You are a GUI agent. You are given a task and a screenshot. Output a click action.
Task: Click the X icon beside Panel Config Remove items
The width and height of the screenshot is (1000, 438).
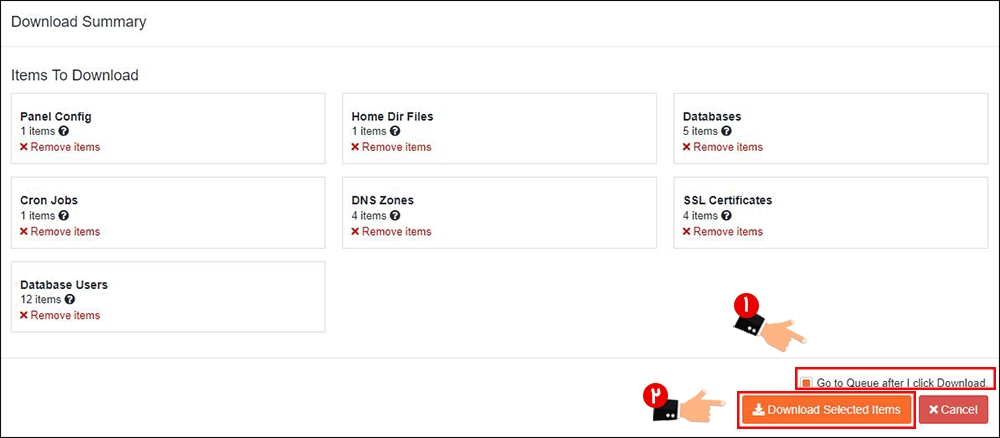pyautogui.click(x=24, y=147)
